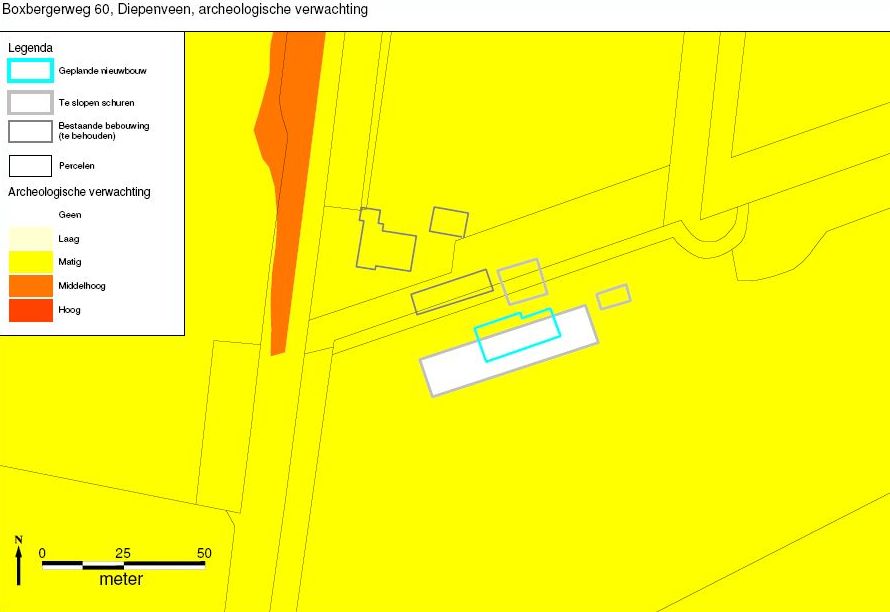Click the light gray Te slopen schuren legend symbol
The image size is (890, 612).
point(30,102)
